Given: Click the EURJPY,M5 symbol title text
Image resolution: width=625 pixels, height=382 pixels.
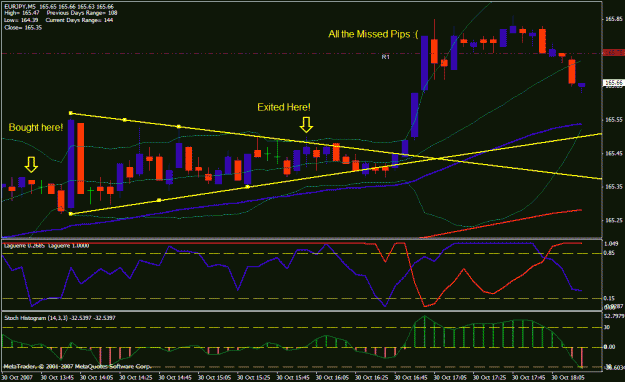Looking at the screenshot, I should point(20,6).
